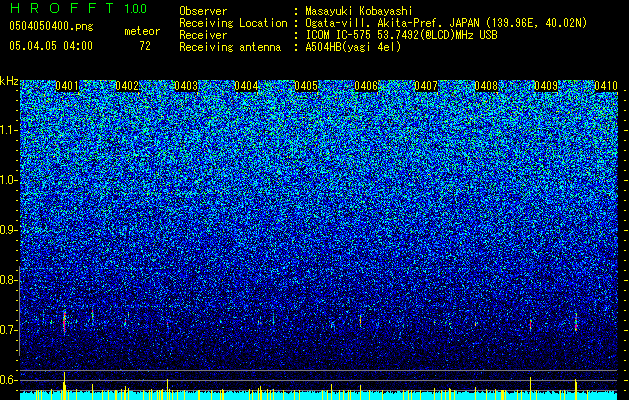Click the 0406 time marker label
Viewport: 629px width, 400px height.
coord(366,86)
